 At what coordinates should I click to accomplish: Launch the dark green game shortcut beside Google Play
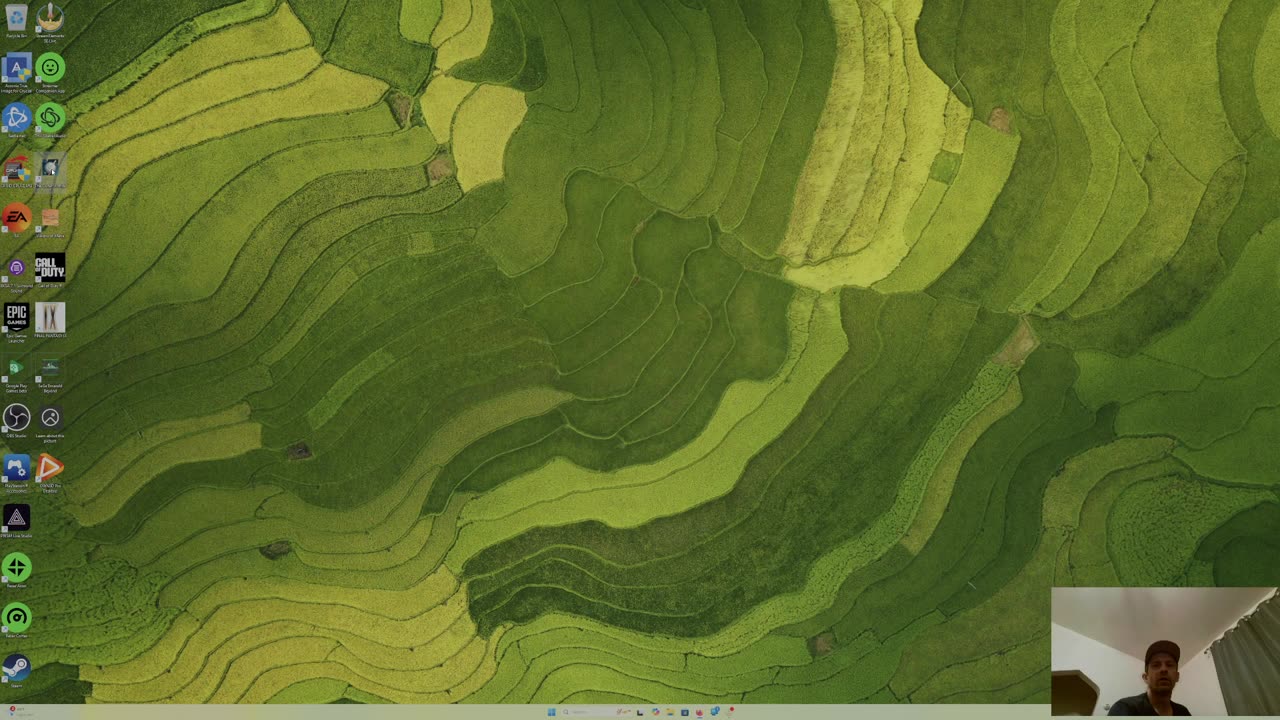coord(50,373)
